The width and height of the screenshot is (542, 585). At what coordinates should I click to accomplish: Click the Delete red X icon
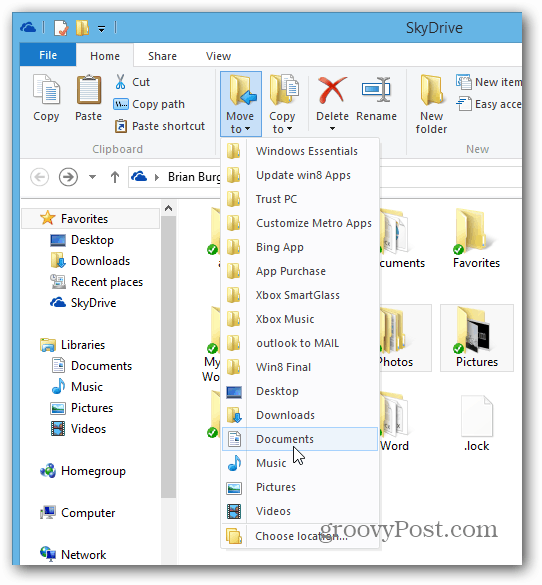[332, 90]
